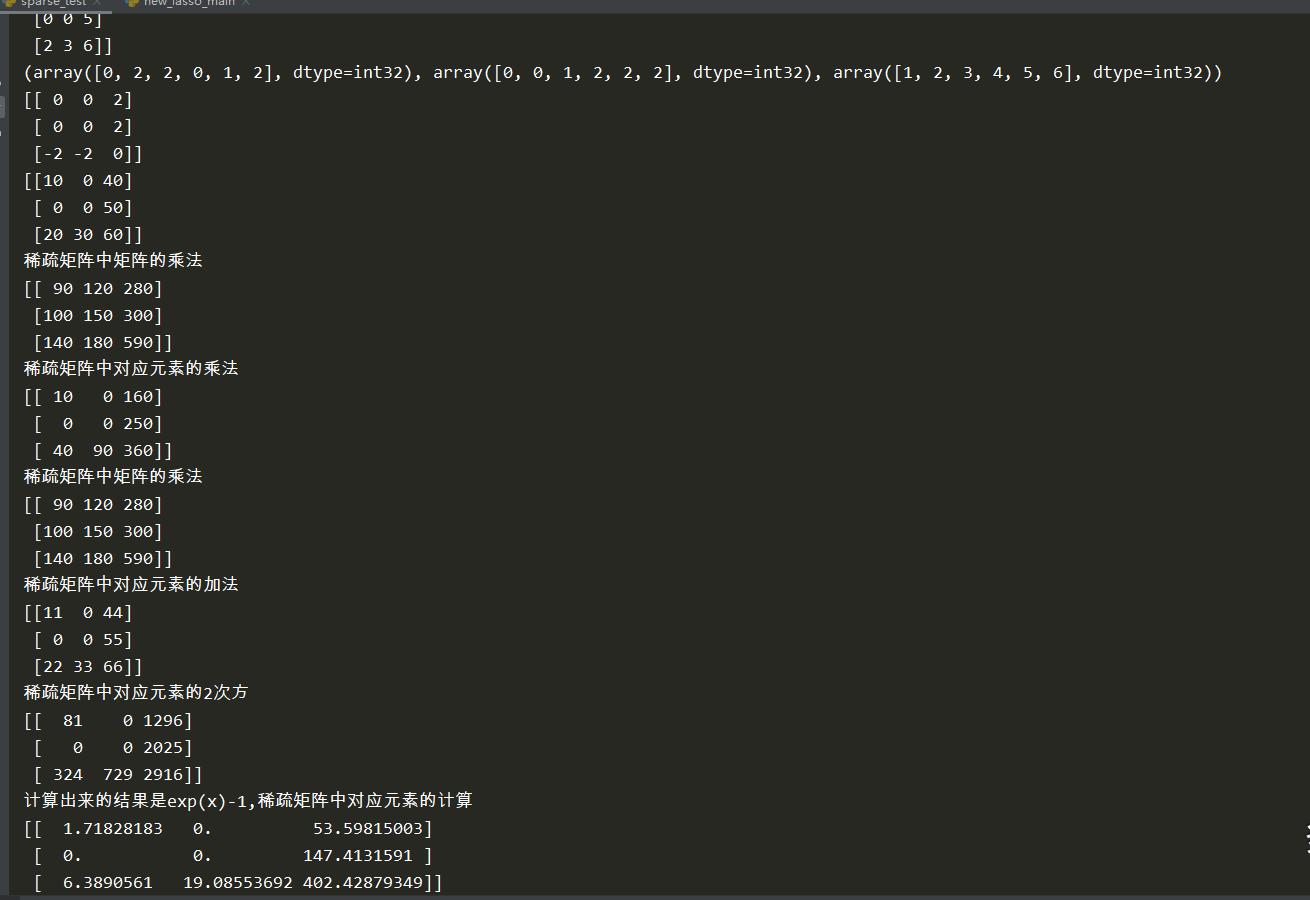This screenshot has height=900, width=1310.
Task: Click the Python icon on sparse_test tab
Action: point(8,3)
